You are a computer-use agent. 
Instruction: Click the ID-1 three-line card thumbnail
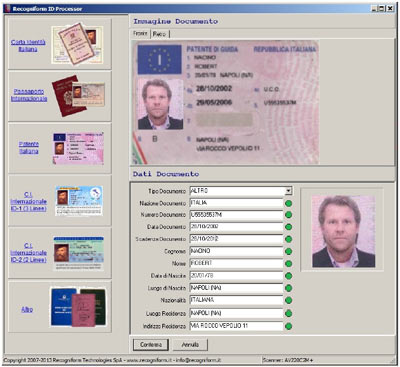coord(79,200)
